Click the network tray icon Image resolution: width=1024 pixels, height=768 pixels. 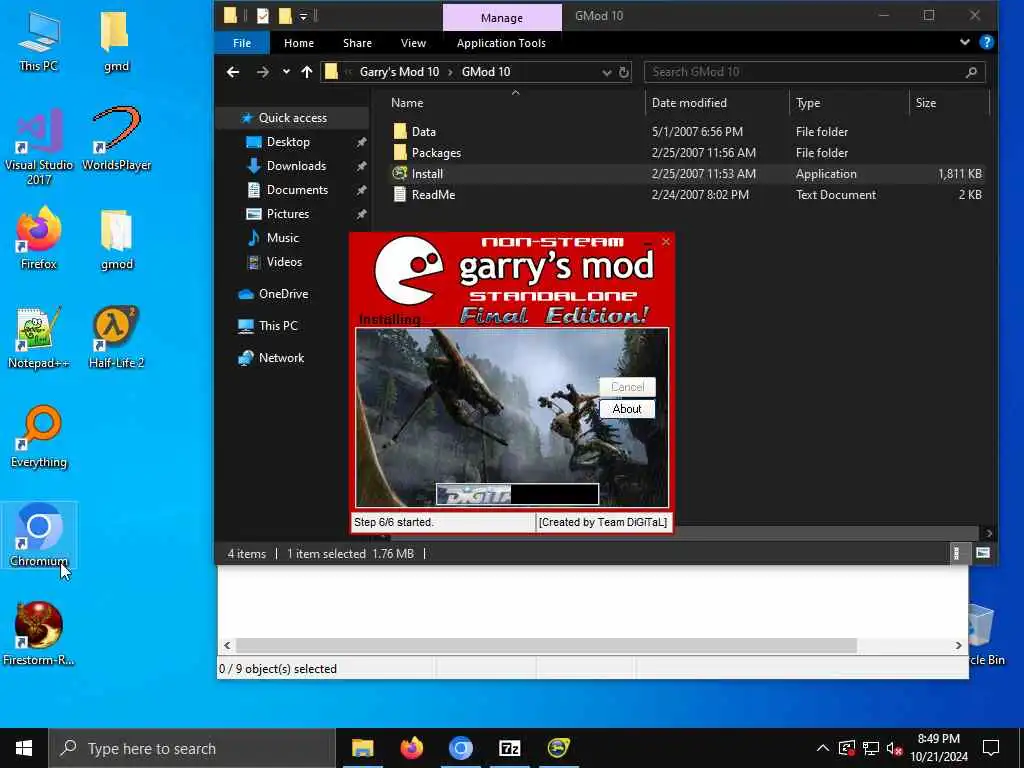point(871,748)
